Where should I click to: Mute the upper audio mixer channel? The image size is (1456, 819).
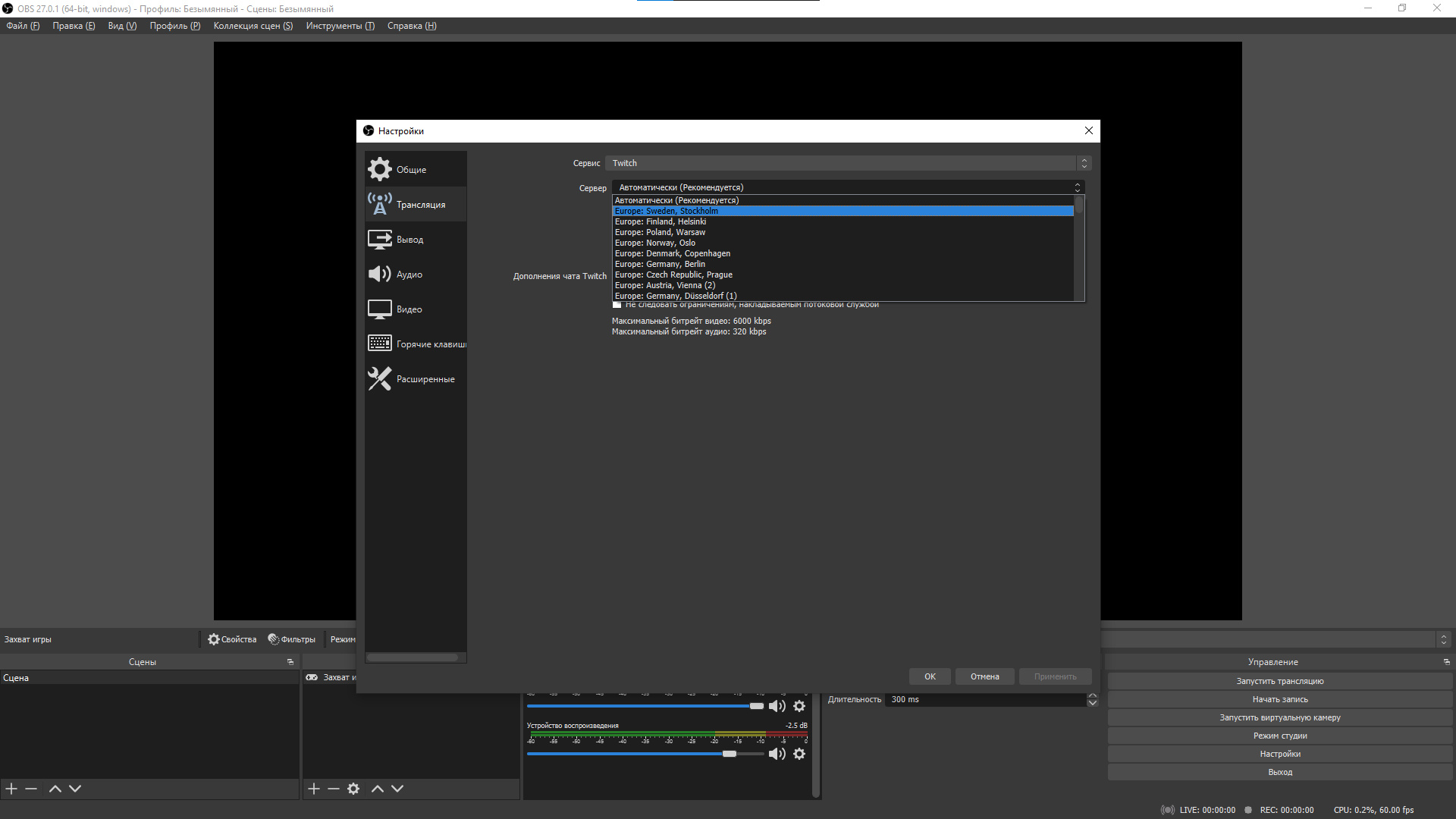777,706
